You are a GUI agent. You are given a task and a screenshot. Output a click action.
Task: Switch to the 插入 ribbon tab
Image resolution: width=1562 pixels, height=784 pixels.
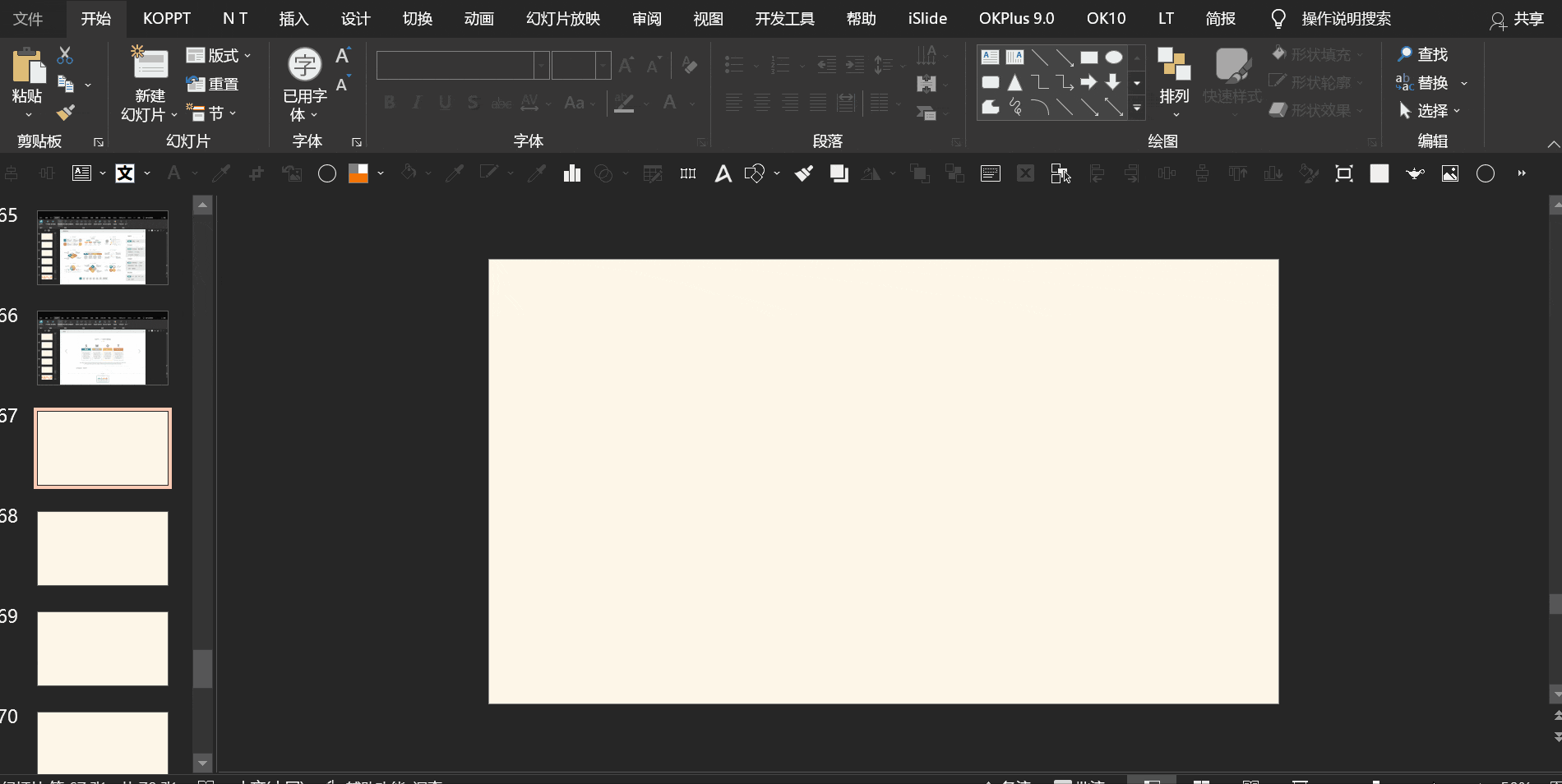[293, 19]
